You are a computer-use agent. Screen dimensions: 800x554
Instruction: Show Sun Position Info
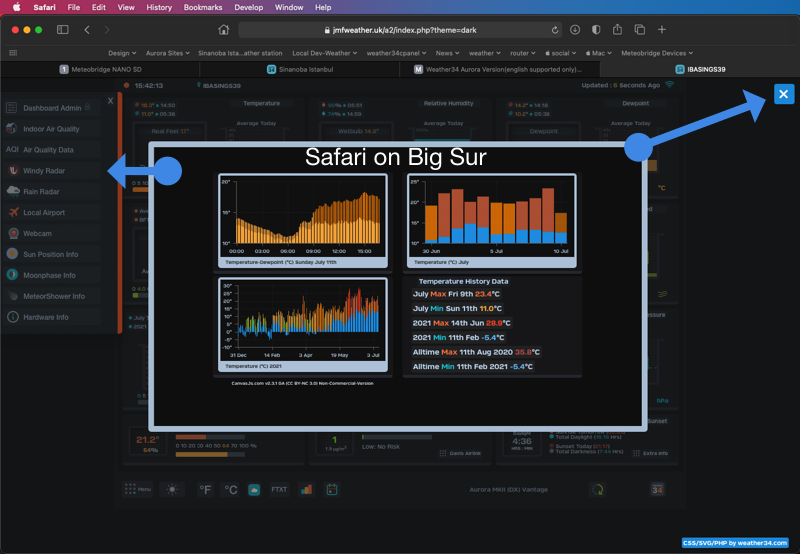[x=51, y=255]
